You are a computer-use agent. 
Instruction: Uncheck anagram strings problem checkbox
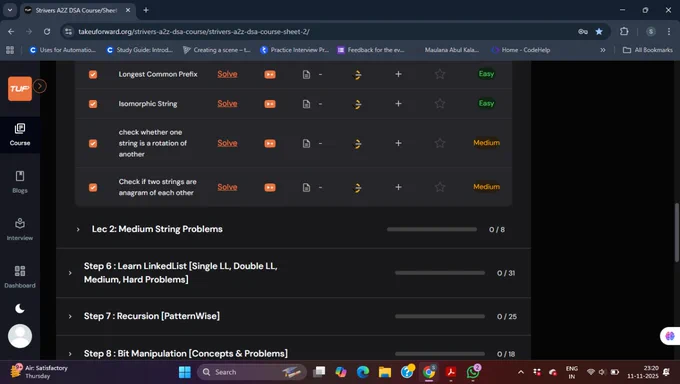point(93,187)
